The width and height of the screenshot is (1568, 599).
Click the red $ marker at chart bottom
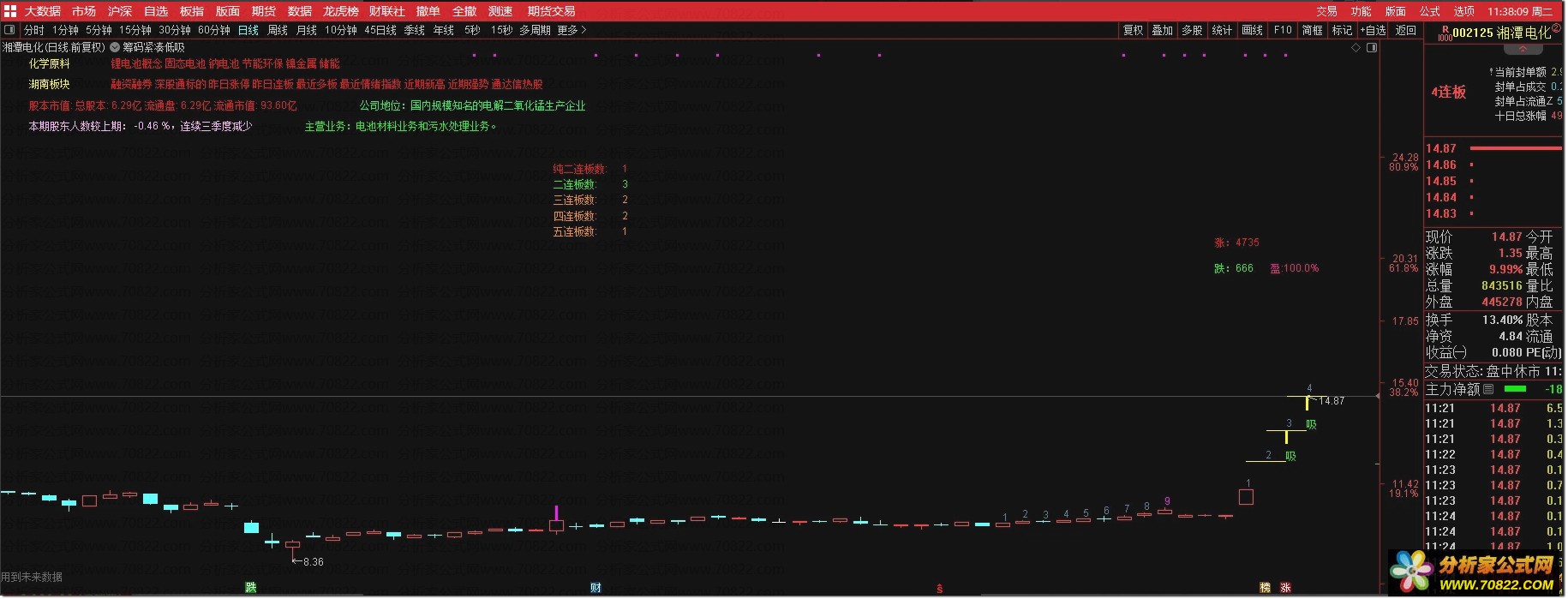coord(940,588)
